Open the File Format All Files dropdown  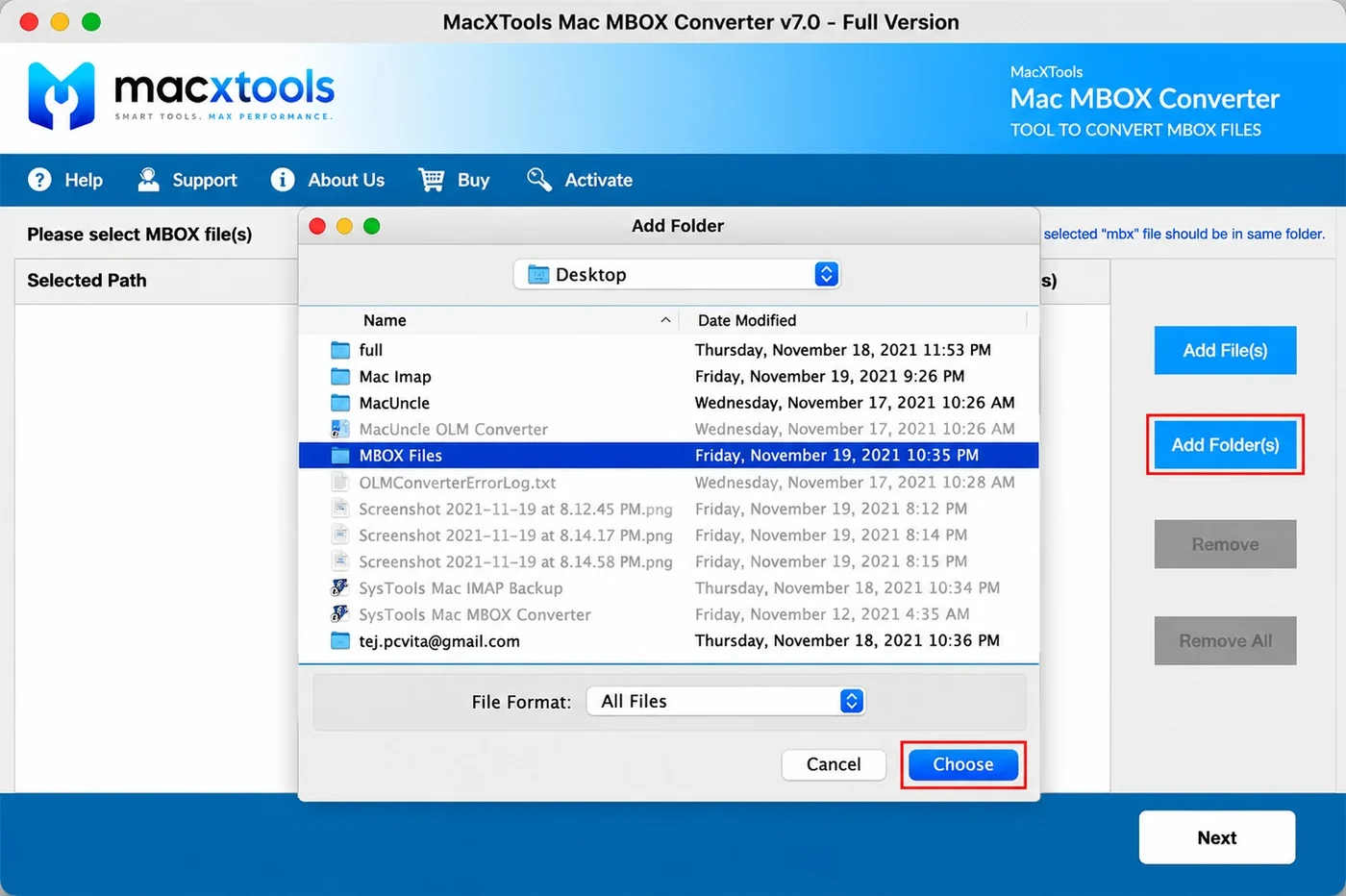(x=726, y=701)
